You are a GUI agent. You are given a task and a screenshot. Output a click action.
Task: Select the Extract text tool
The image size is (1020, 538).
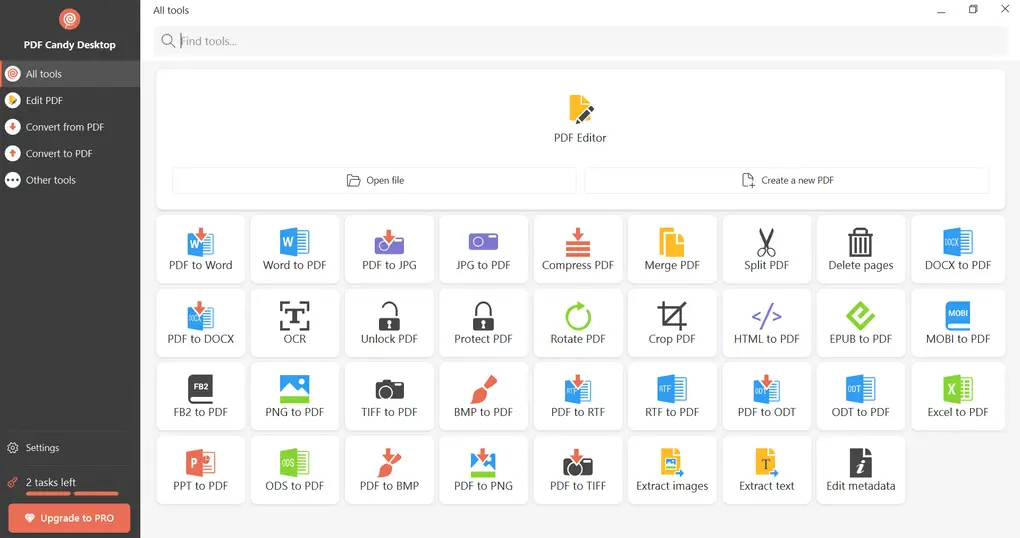click(x=766, y=470)
